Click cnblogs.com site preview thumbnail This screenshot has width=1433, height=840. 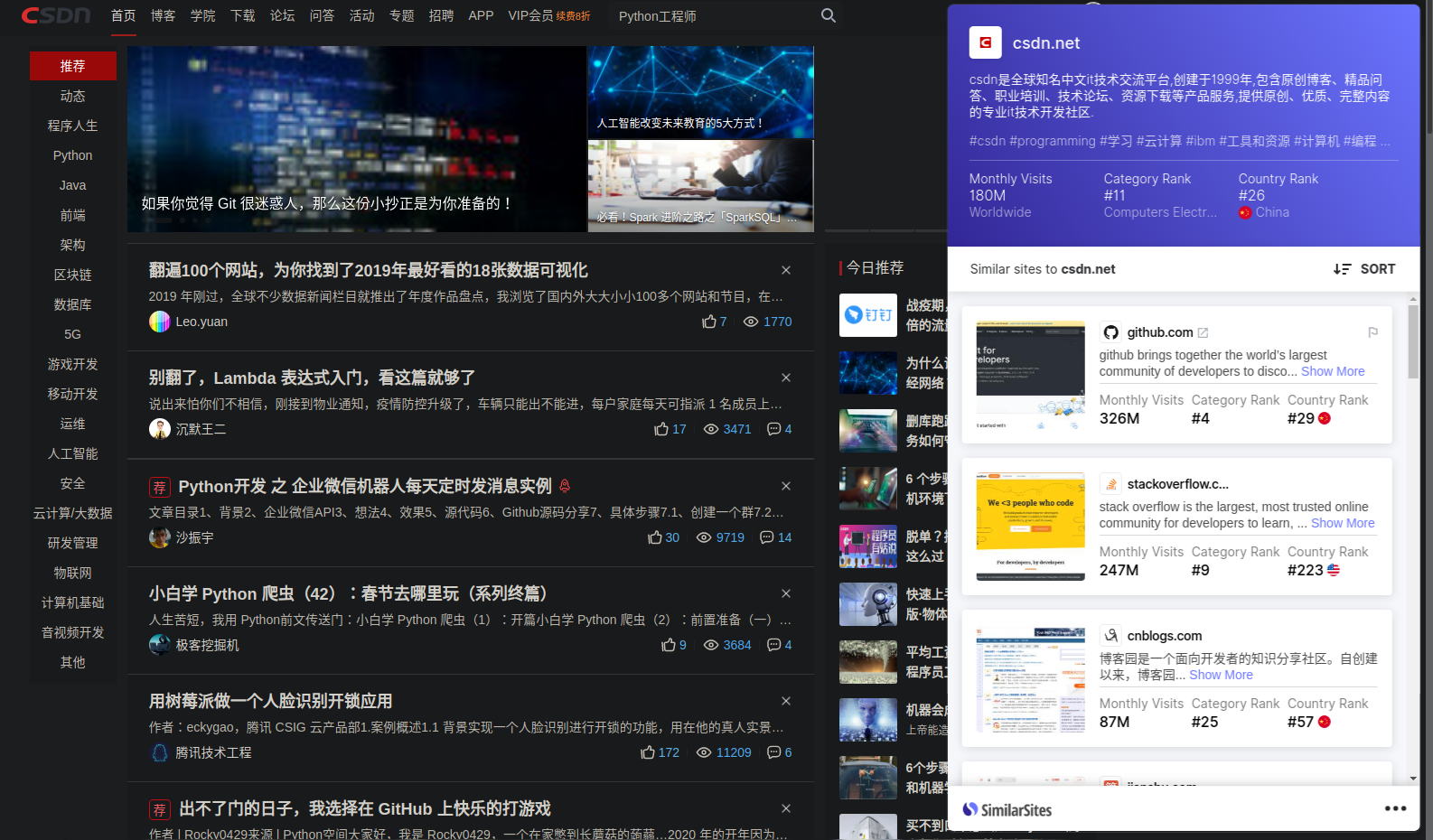click(1031, 678)
